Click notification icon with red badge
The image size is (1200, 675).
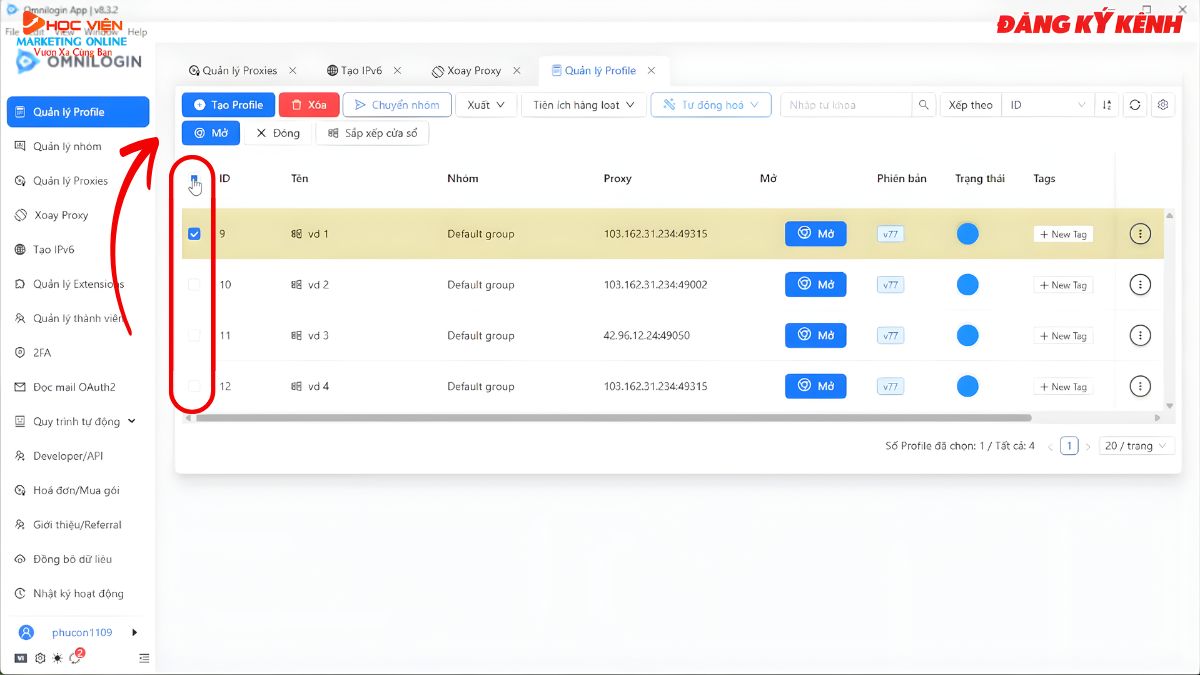[75, 657]
